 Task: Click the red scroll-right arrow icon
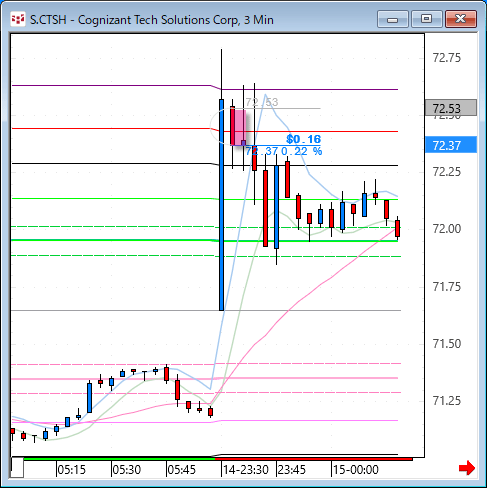point(467,468)
